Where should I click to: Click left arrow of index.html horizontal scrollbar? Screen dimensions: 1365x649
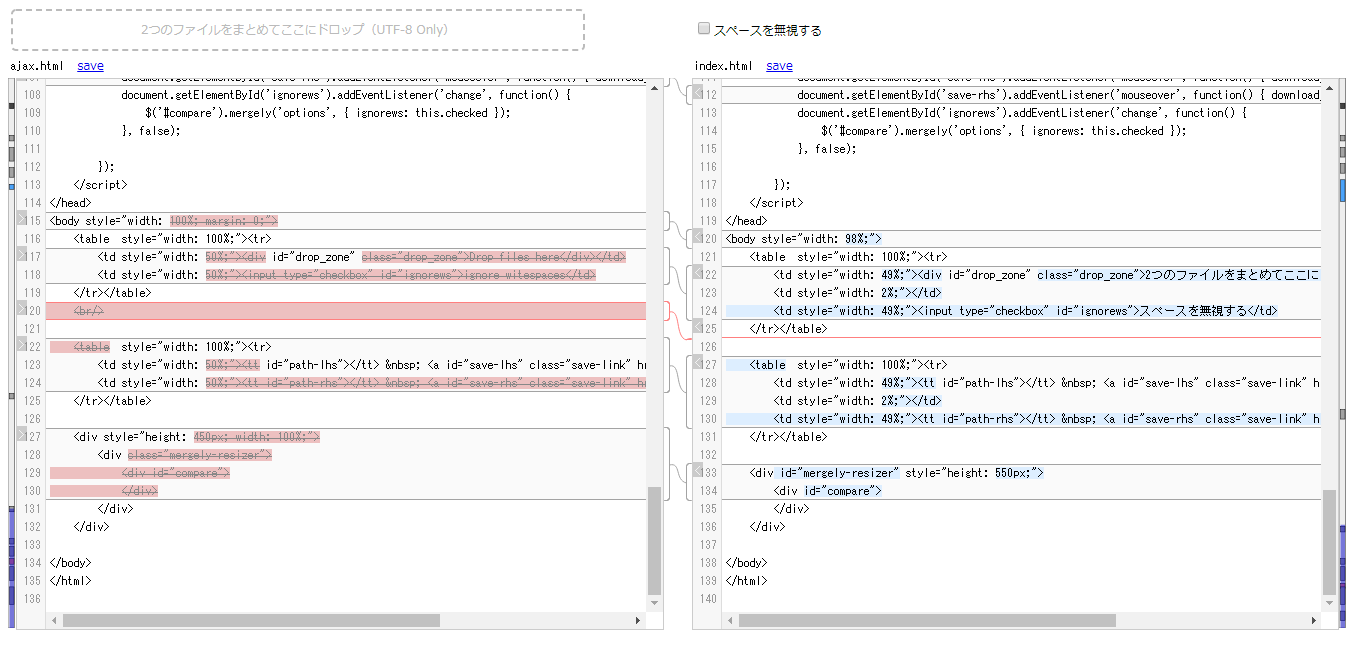(x=729, y=621)
